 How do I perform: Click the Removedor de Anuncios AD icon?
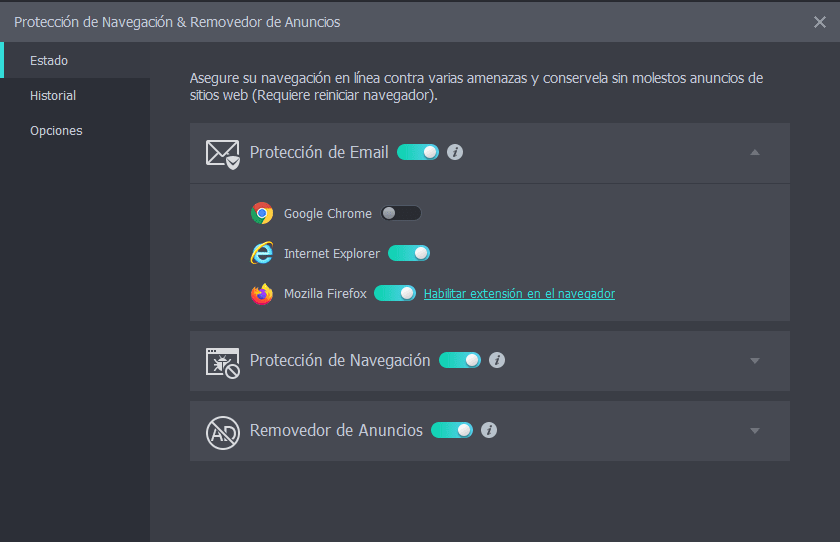pyautogui.click(x=222, y=431)
